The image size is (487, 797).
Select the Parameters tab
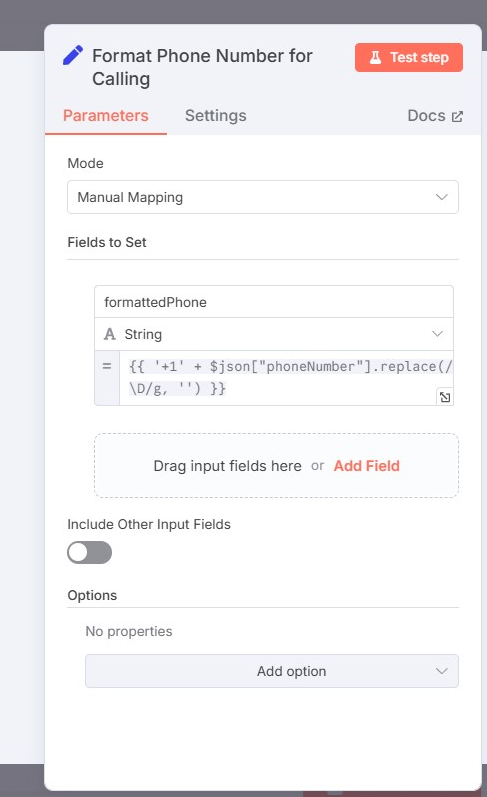(106, 116)
